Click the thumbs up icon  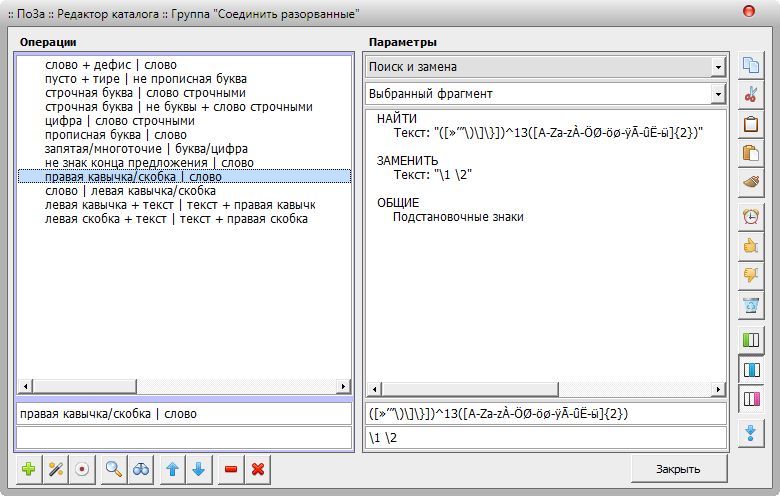[751, 246]
